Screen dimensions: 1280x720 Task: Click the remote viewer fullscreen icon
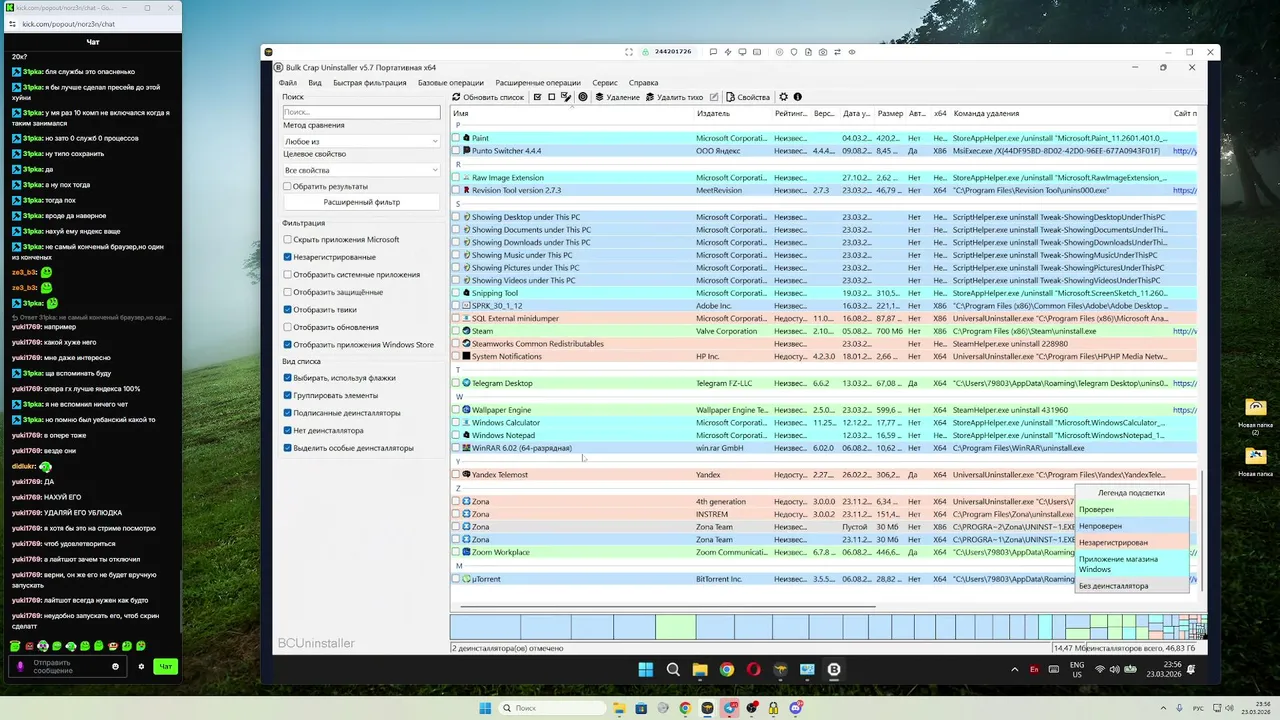click(x=629, y=51)
